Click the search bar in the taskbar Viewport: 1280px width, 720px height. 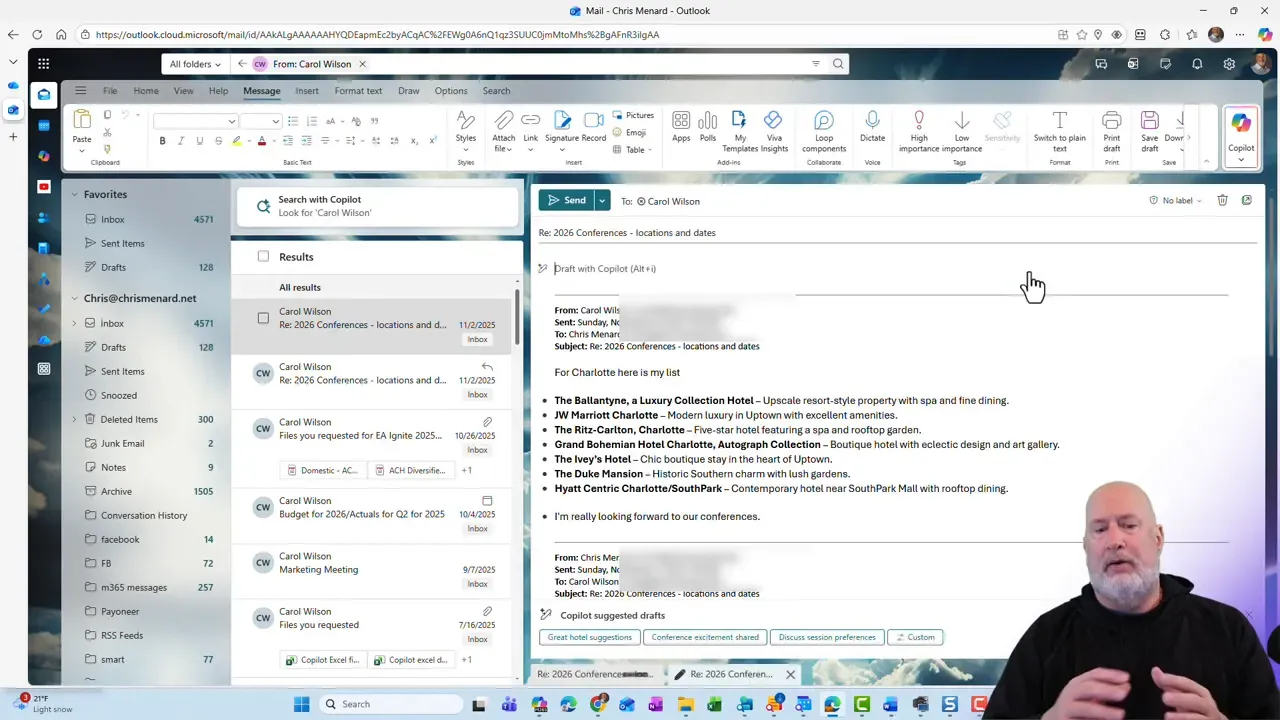355,704
